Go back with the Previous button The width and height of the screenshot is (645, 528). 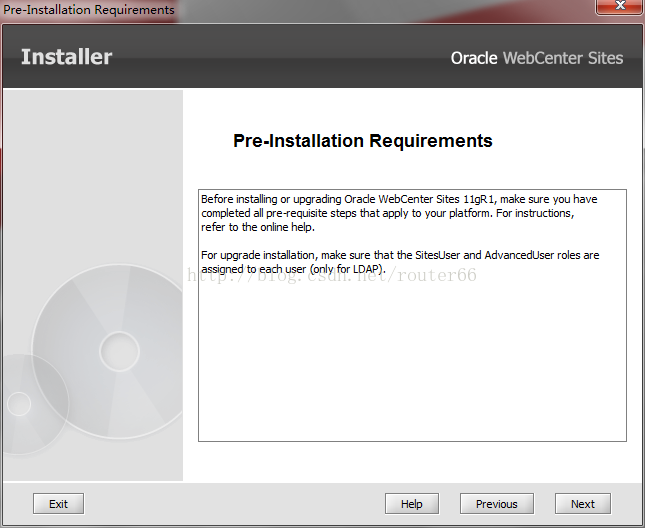(497, 504)
